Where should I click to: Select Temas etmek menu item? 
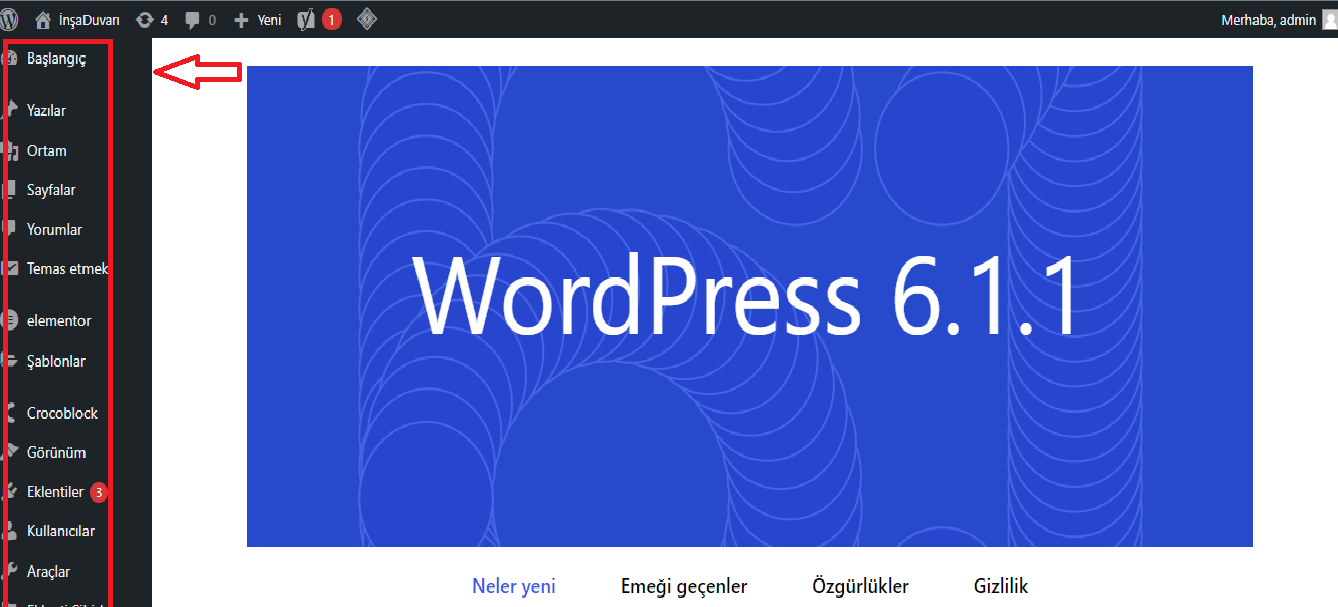click(x=68, y=269)
